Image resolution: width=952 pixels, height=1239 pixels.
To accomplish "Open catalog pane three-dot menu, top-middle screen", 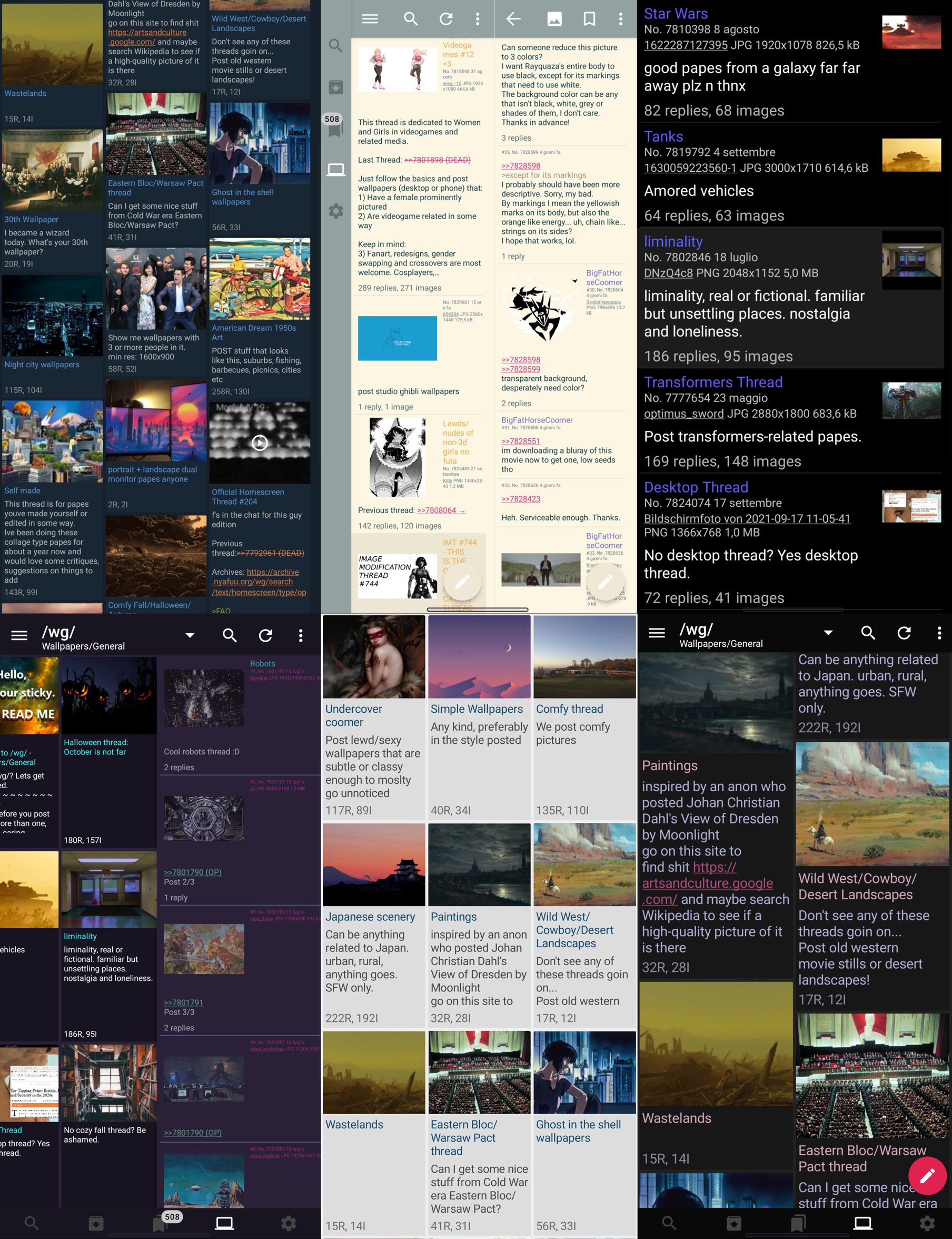I will [x=478, y=19].
